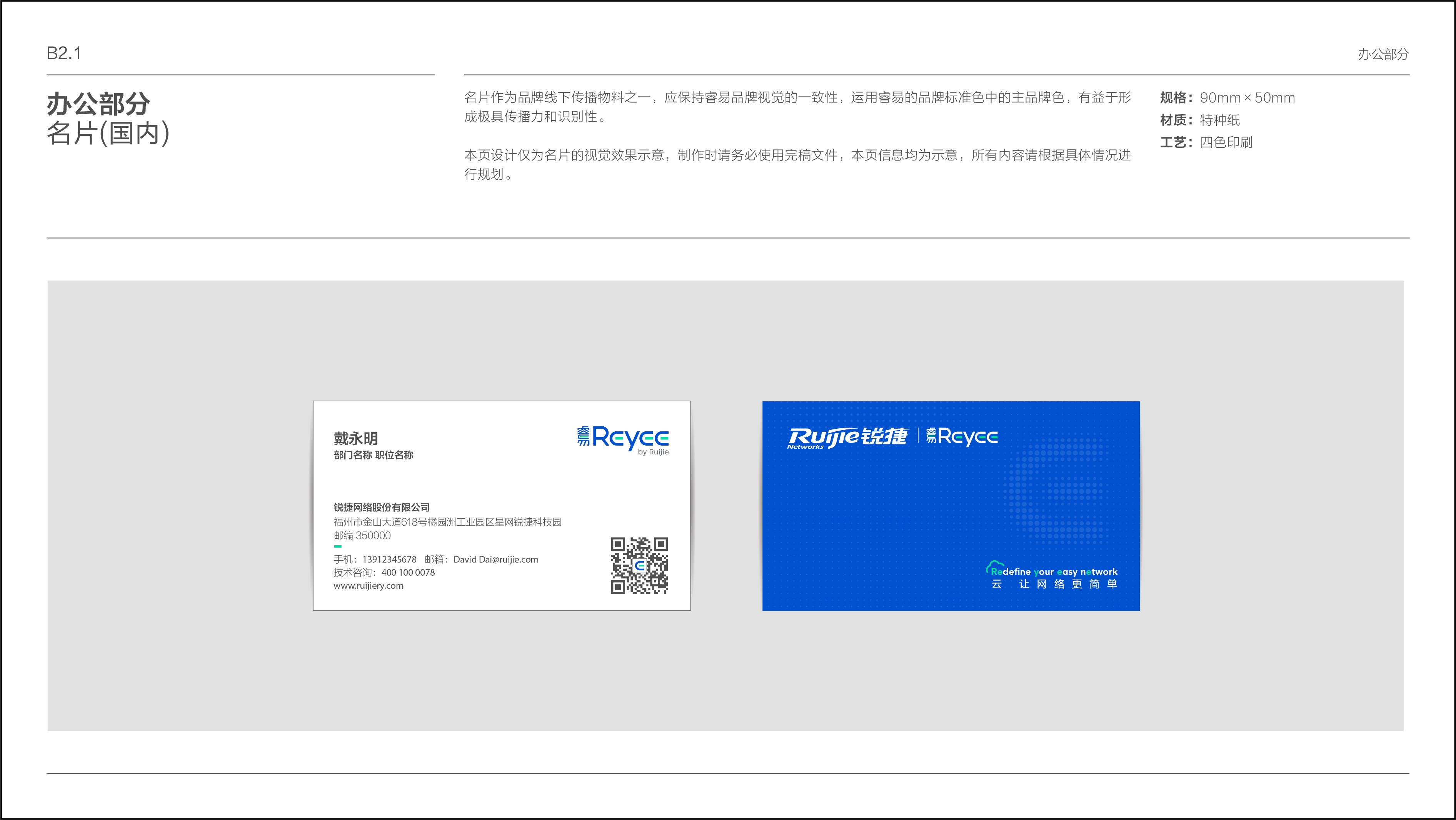Click the Ruijie Networks logo on the blue card
The image size is (1456, 820).
click(x=847, y=438)
